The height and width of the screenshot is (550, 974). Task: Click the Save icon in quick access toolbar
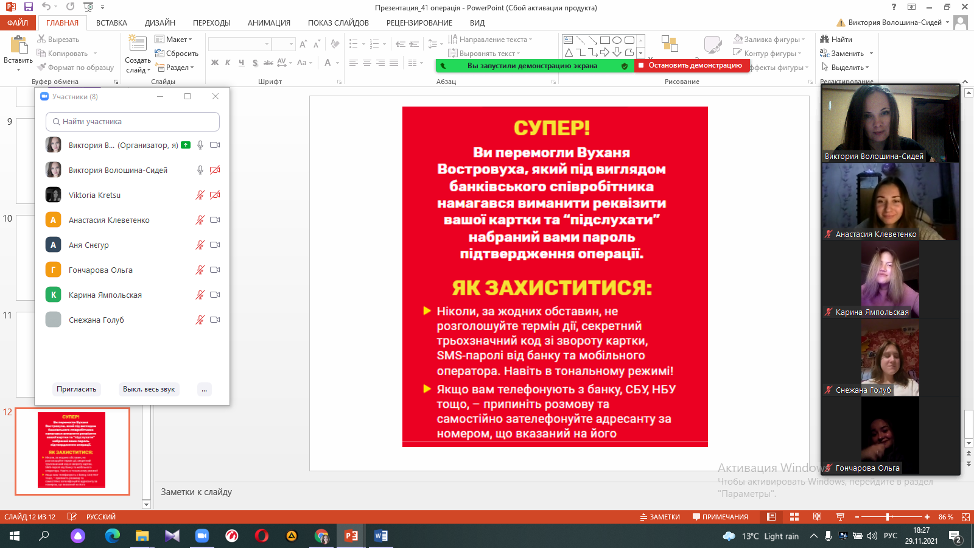[27, 7]
